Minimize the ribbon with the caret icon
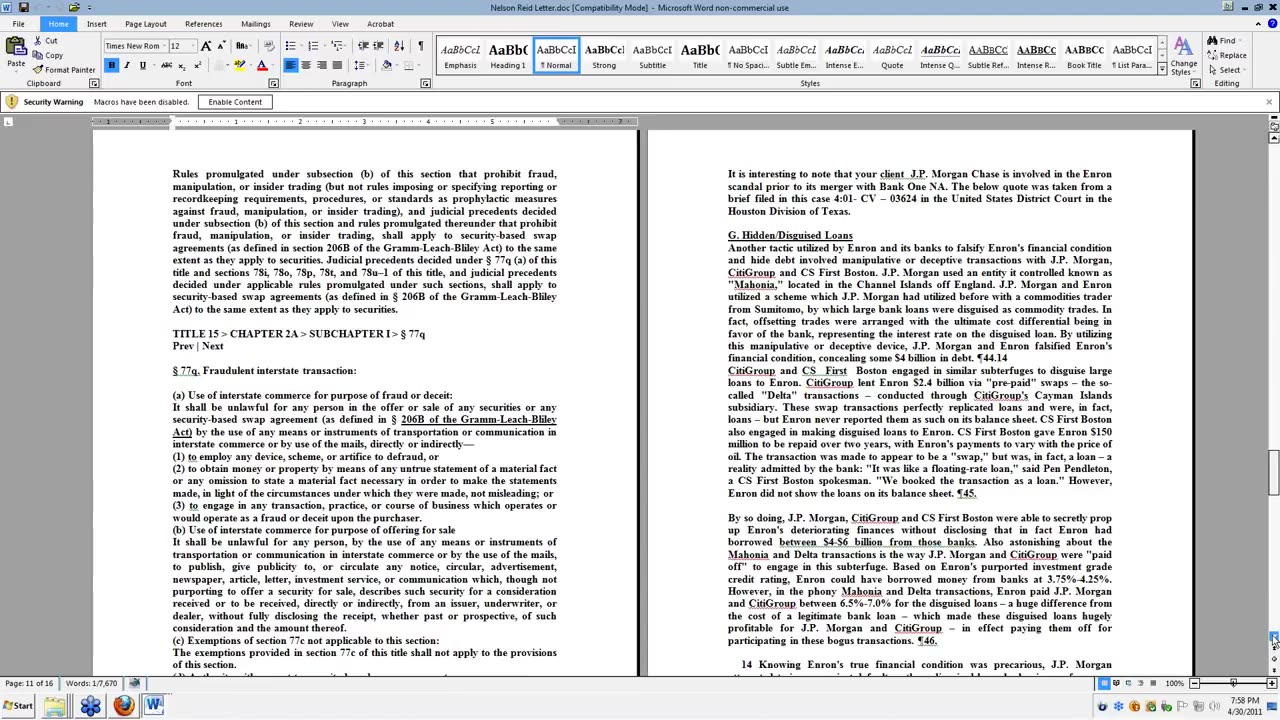Image resolution: width=1280 pixels, height=720 pixels. click(x=1258, y=23)
